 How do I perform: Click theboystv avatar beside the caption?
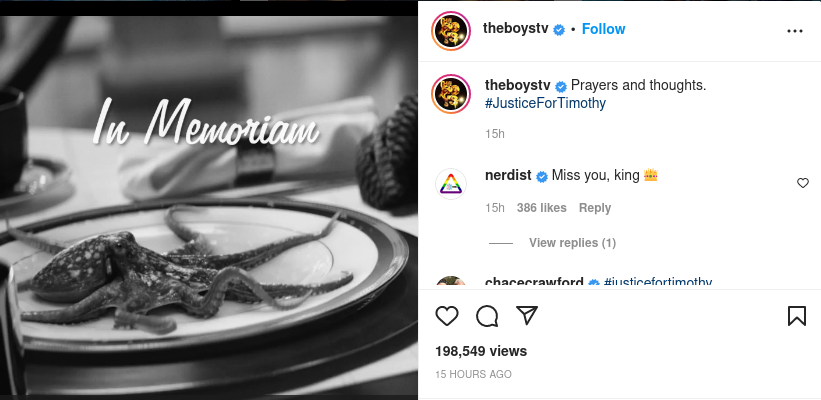451,94
